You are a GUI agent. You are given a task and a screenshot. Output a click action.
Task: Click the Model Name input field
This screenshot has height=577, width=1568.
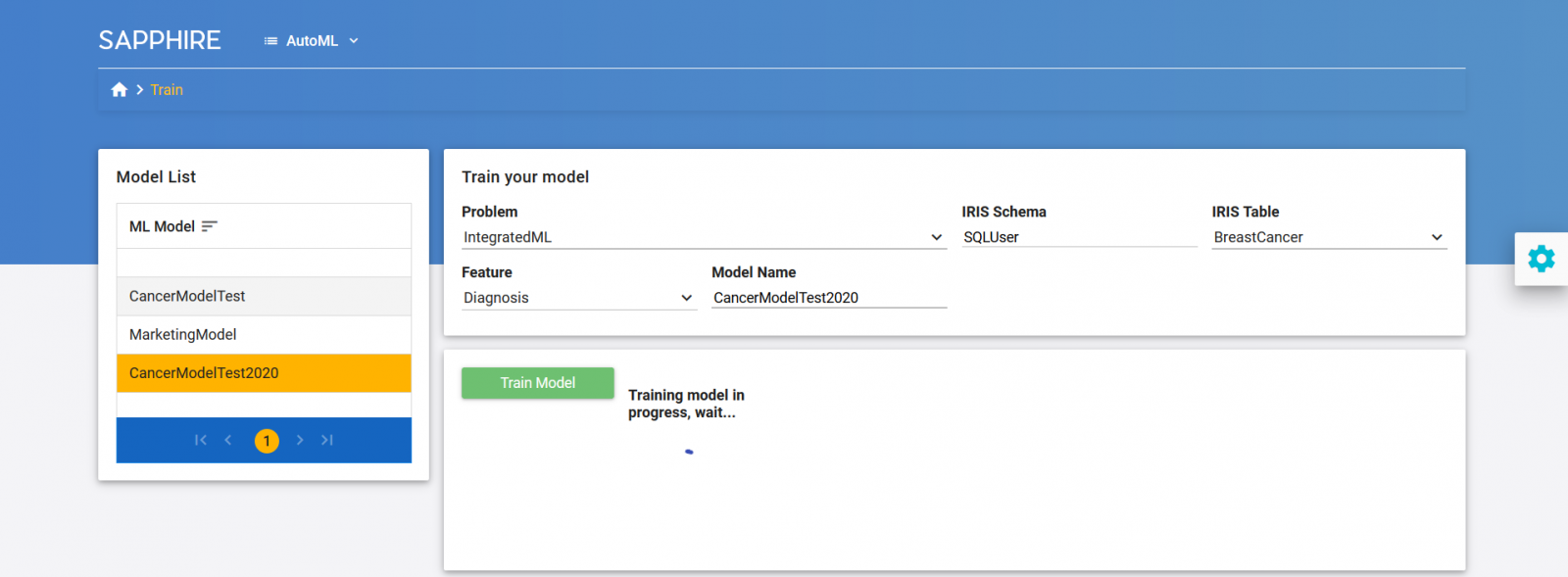(x=829, y=298)
